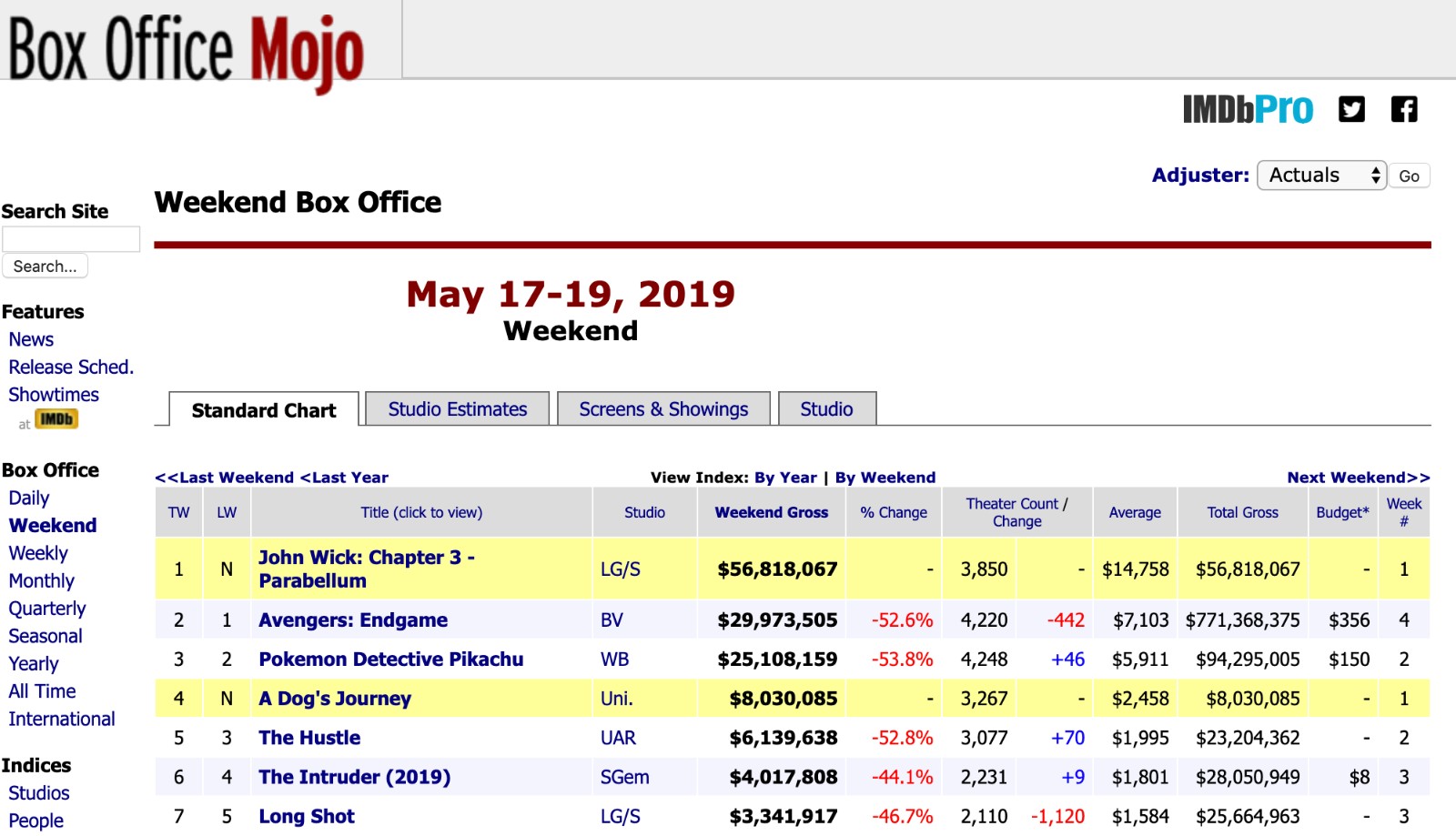Open the Twitter icon link
The width and height of the screenshot is (1456, 836).
click(1351, 110)
